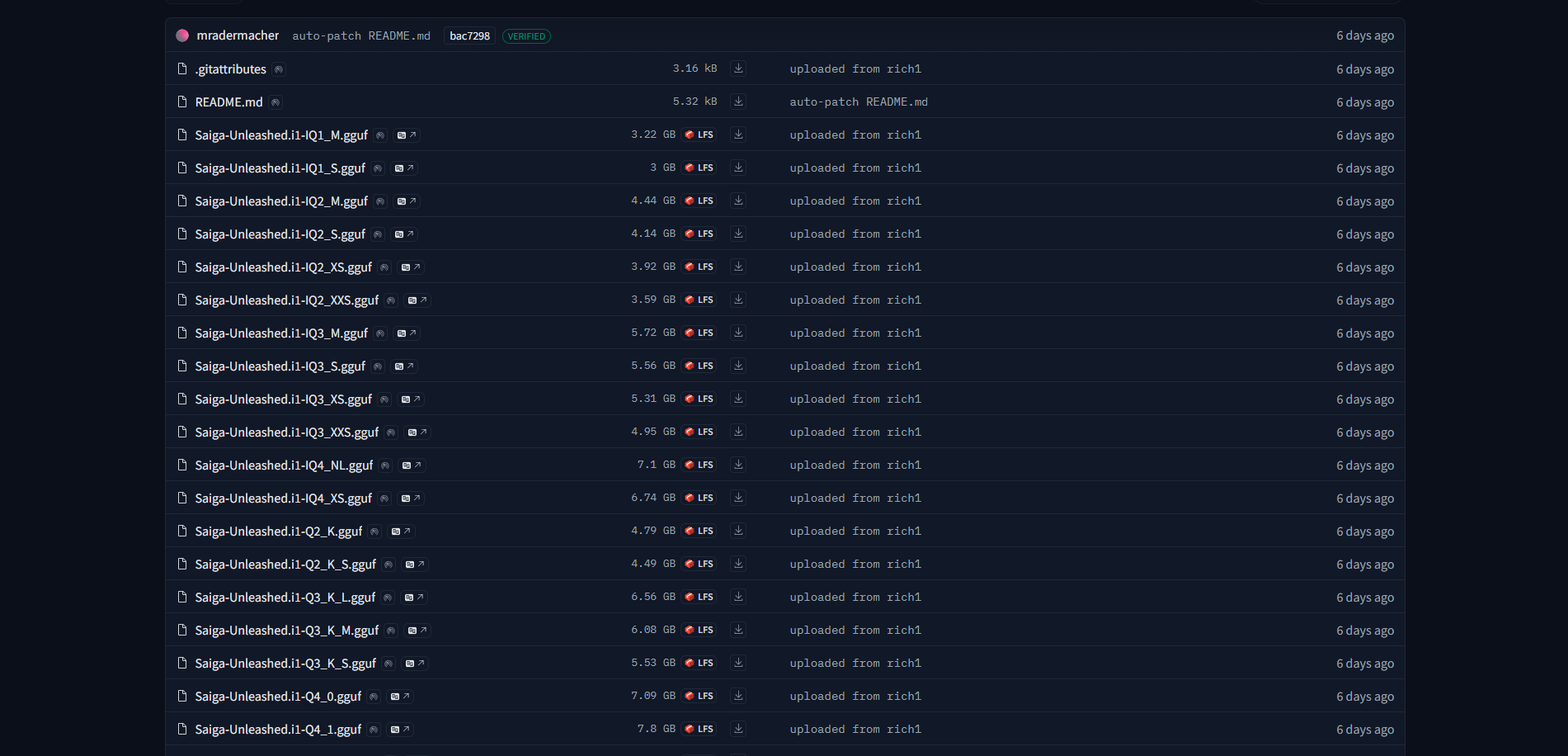Click '6 days ago' in the commit header

click(x=1365, y=35)
